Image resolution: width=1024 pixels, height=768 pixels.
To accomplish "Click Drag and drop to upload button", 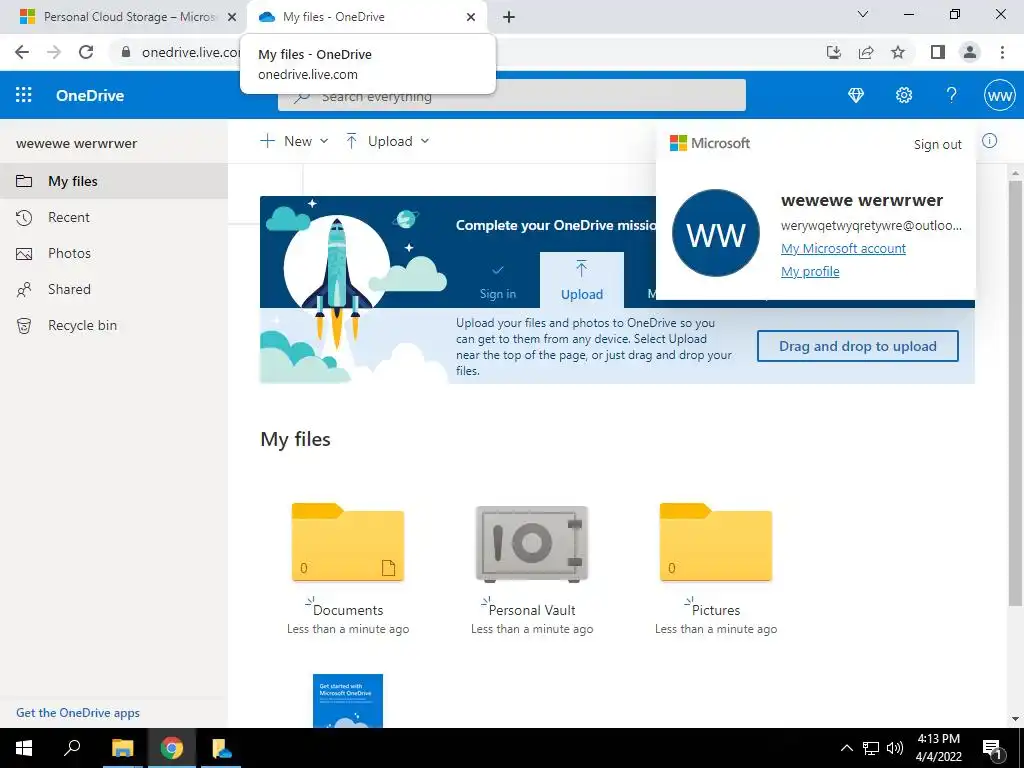I will (x=857, y=346).
